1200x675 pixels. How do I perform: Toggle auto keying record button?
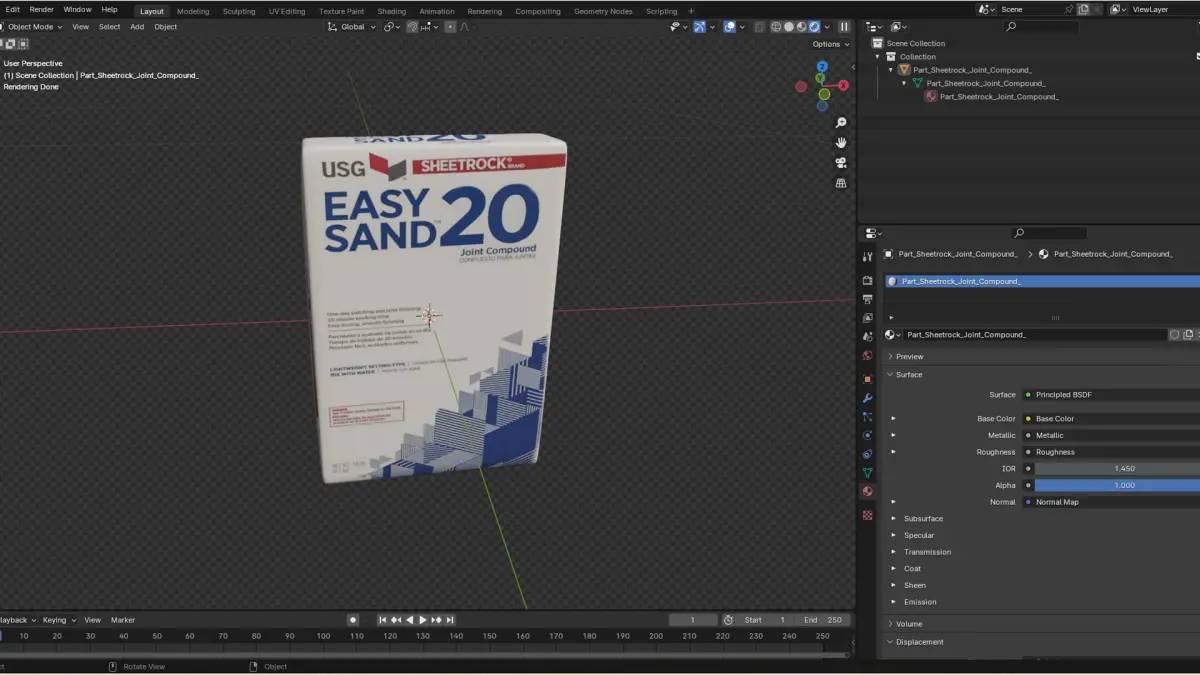click(353, 620)
